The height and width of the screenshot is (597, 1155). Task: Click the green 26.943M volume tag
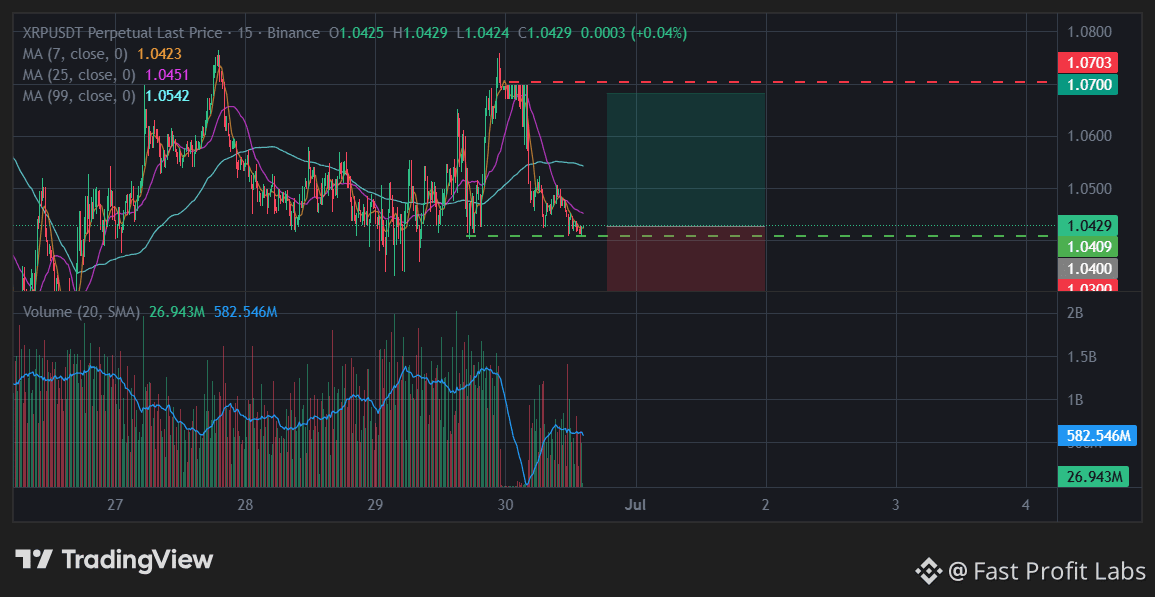[1093, 477]
